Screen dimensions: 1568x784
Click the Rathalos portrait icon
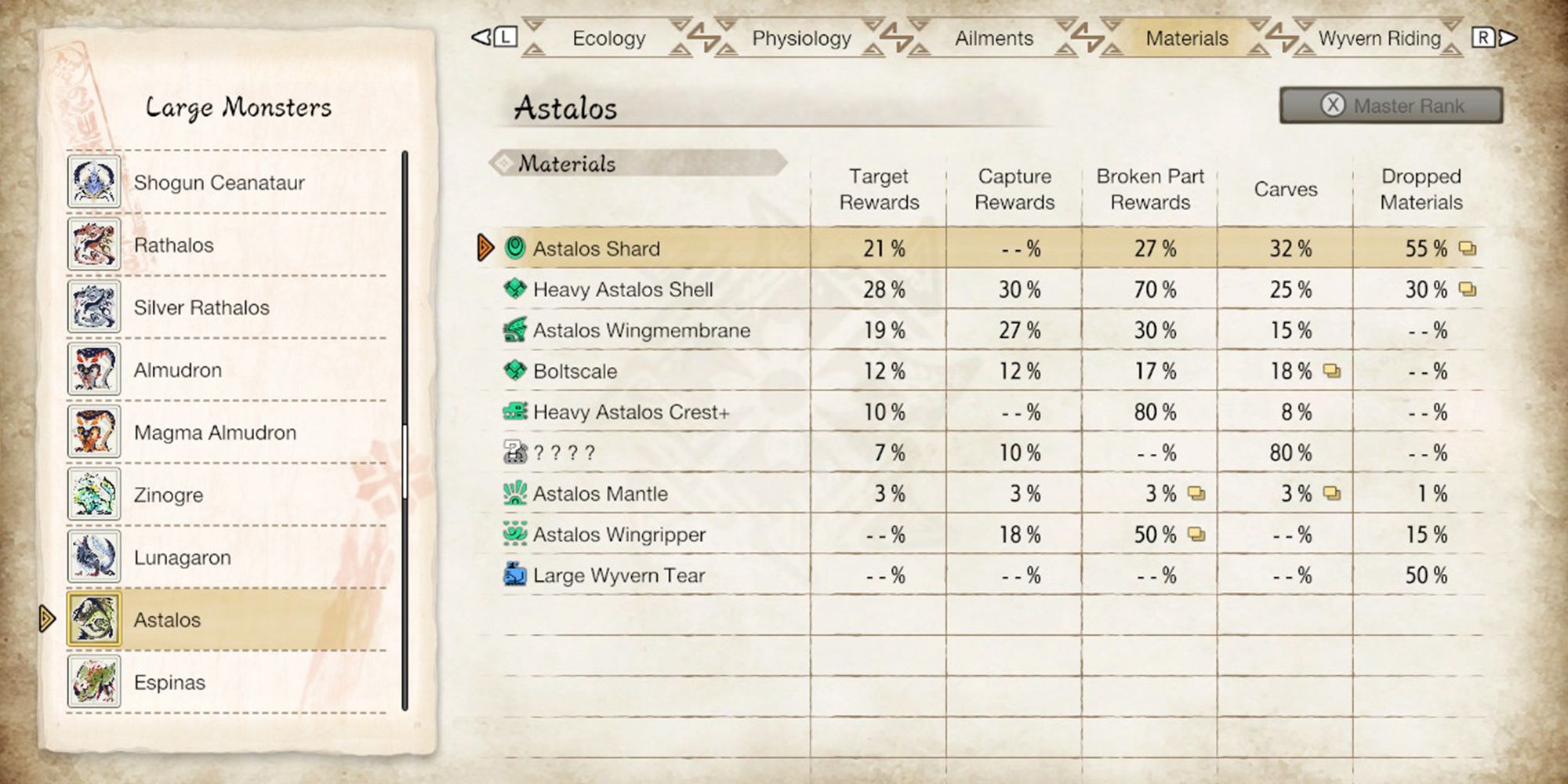[x=94, y=245]
